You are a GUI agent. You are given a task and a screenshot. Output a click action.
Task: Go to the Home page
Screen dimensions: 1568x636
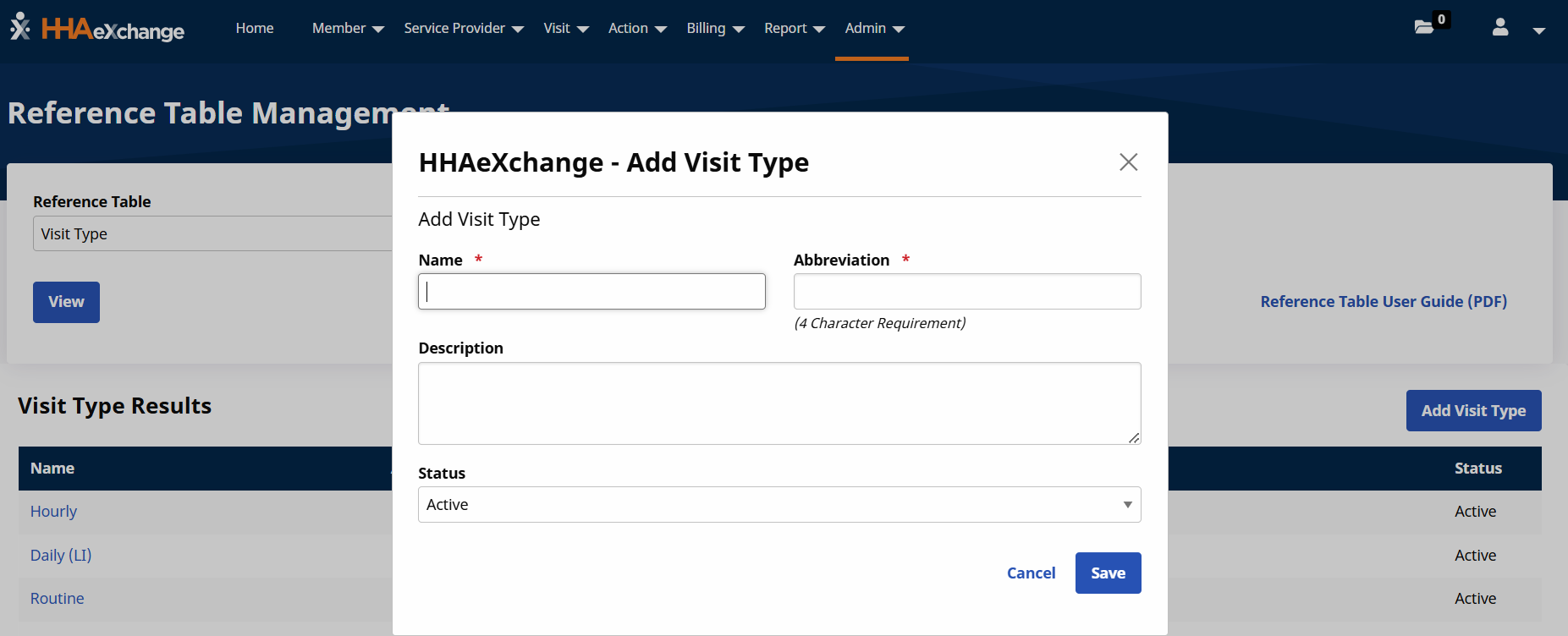click(255, 29)
